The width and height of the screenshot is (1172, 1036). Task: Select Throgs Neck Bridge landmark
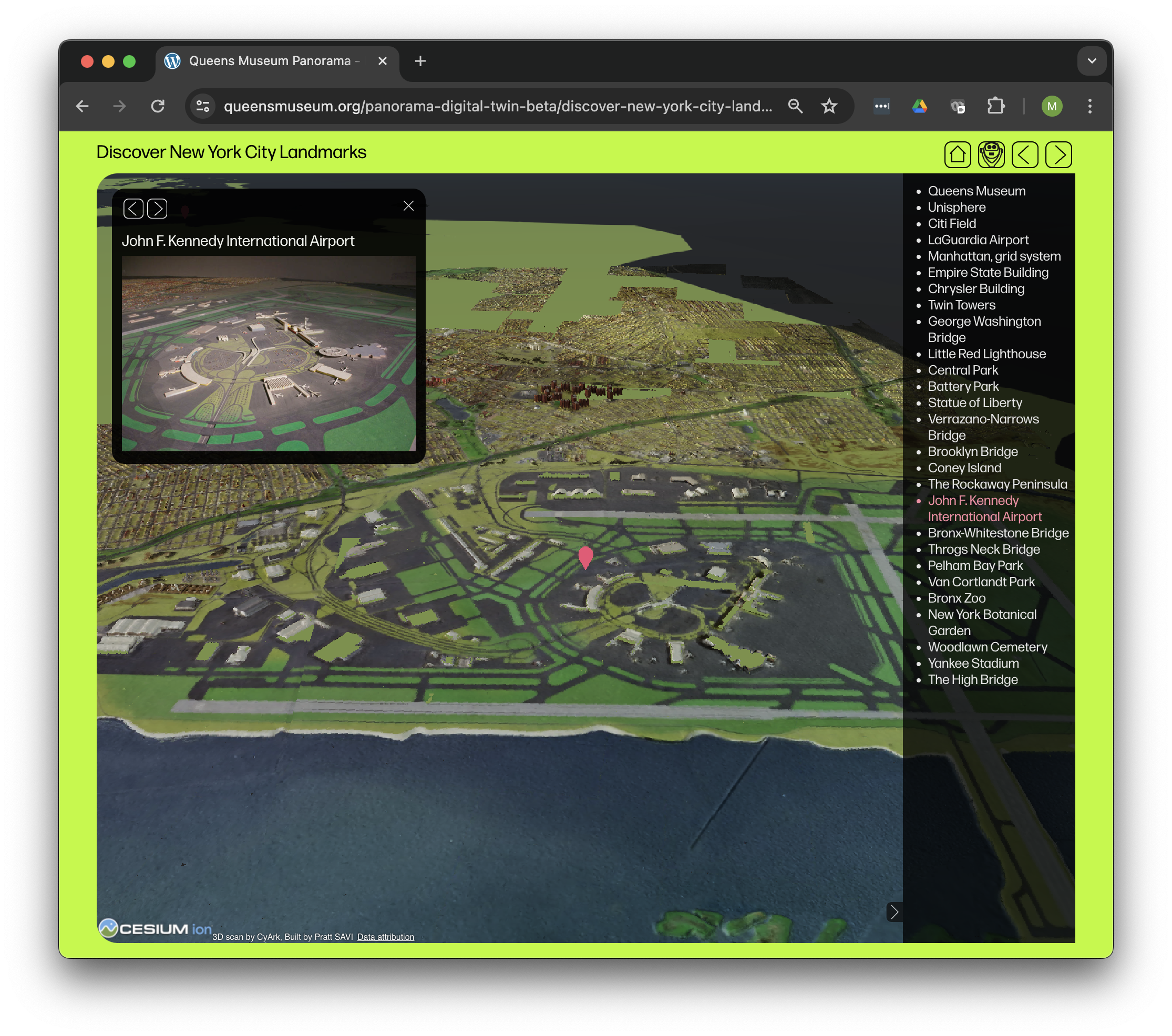pos(983,550)
